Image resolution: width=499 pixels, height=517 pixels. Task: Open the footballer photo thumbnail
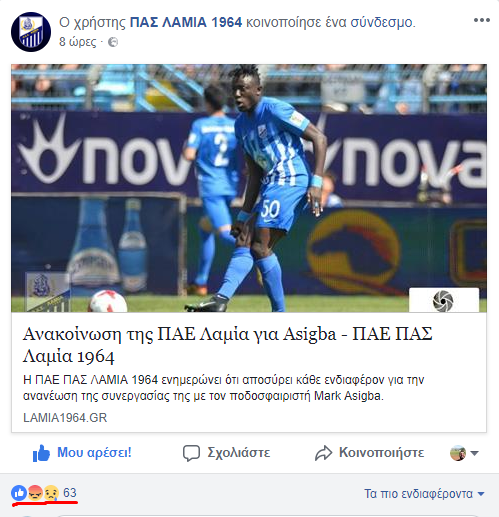point(249,188)
